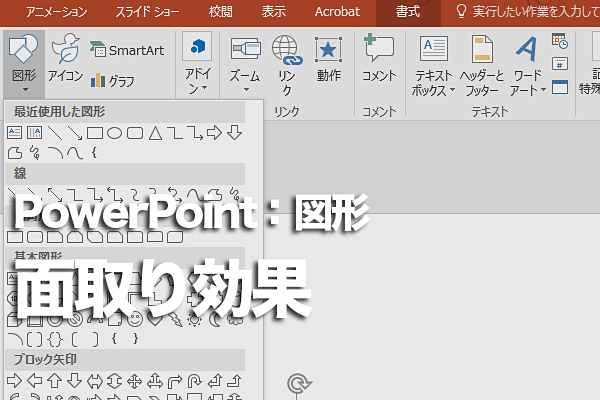Insert a SmartArt graphic
Image resolution: width=600 pixels, height=400 pixels.
pyautogui.click(x=127, y=50)
